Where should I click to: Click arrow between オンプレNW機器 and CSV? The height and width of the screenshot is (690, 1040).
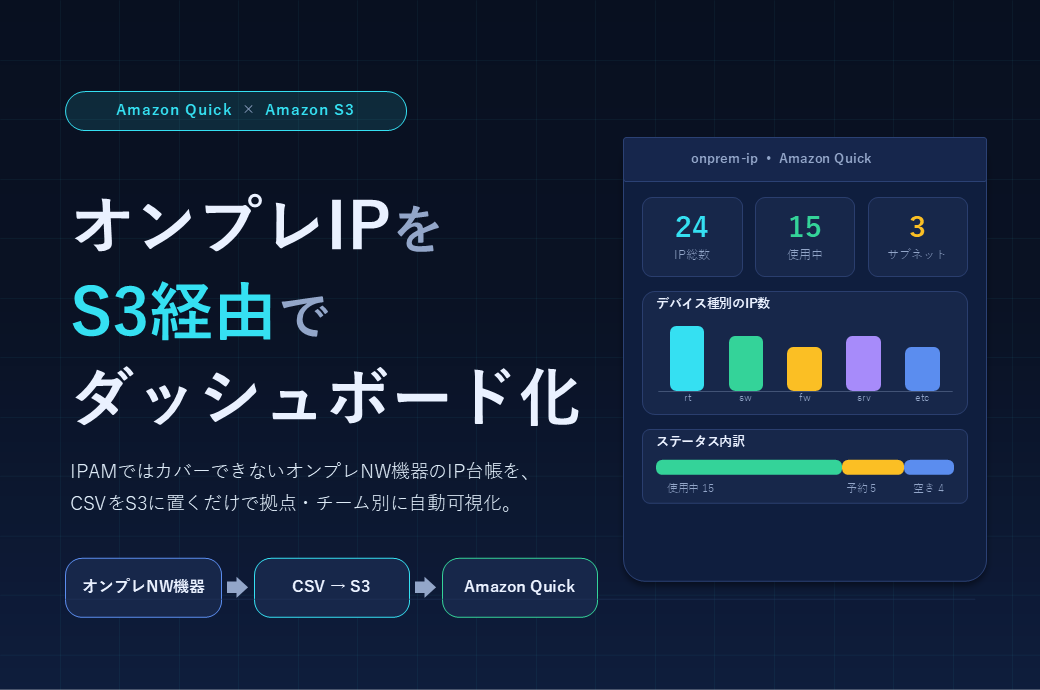[x=237, y=587]
